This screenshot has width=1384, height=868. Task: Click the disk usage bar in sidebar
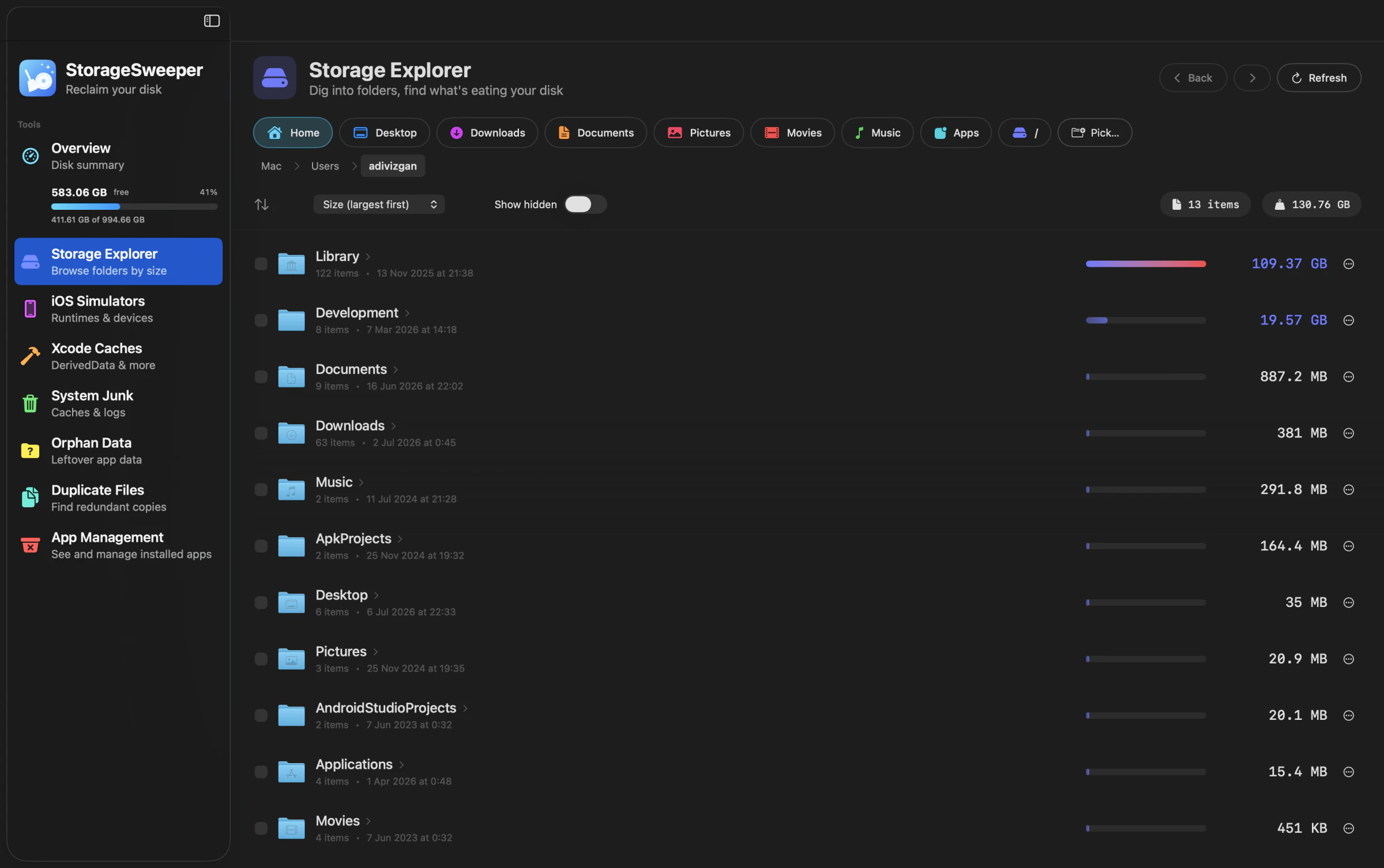tap(134, 206)
